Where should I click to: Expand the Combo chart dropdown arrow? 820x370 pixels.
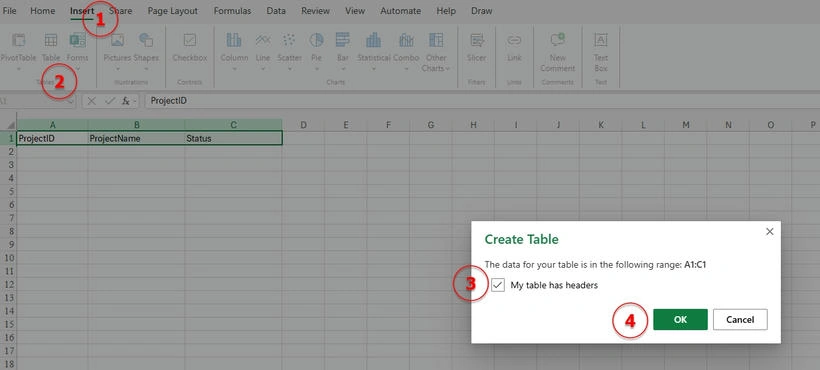point(406,68)
